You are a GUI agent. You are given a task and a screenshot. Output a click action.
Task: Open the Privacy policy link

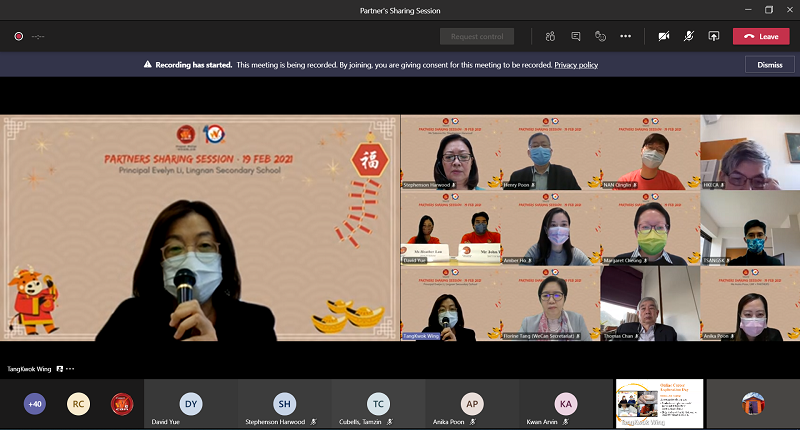[576, 64]
